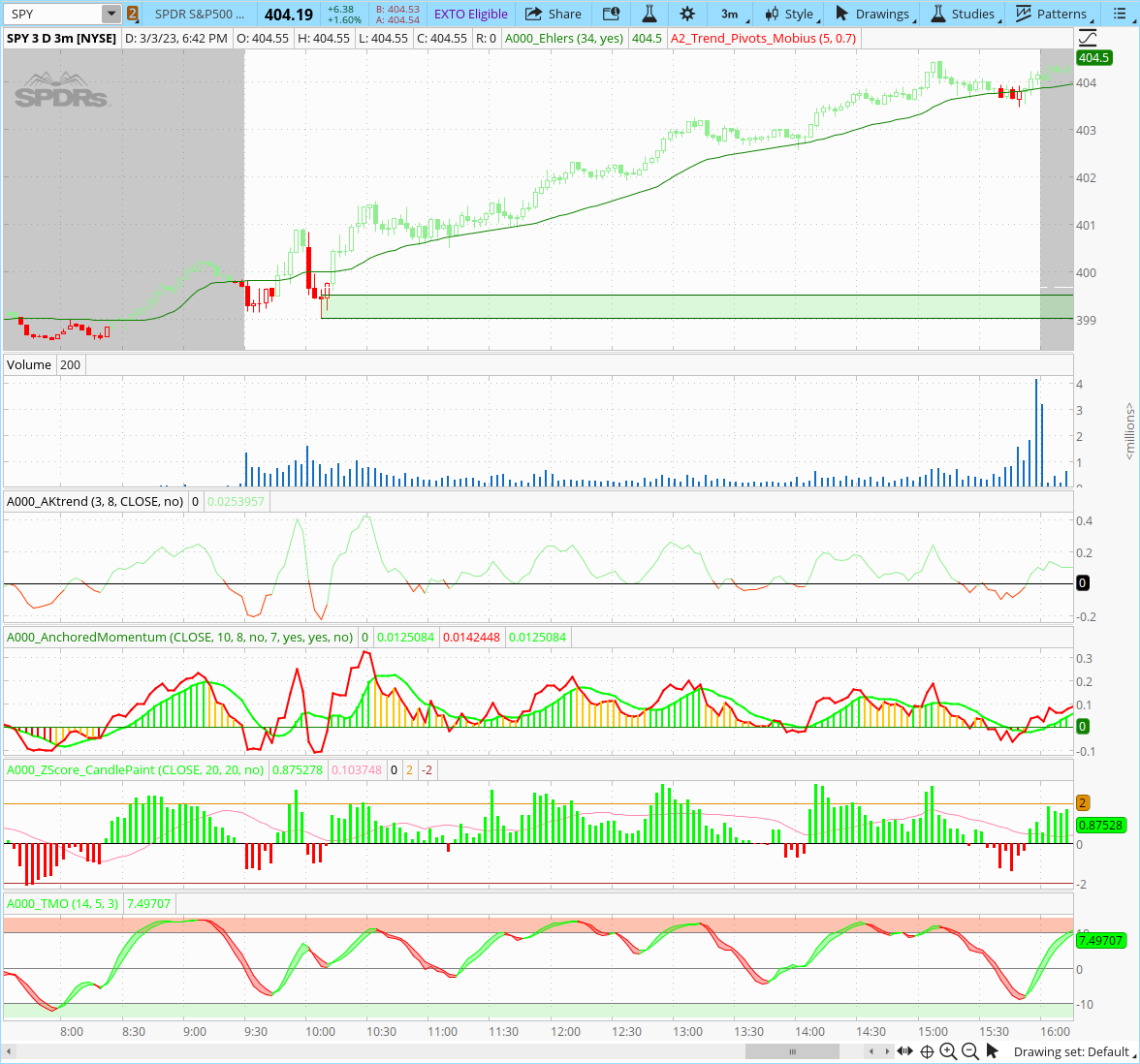The width and height of the screenshot is (1140, 1064).
Task: Expand the Drawing set: Default selector
Action: [x=1071, y=1051]
